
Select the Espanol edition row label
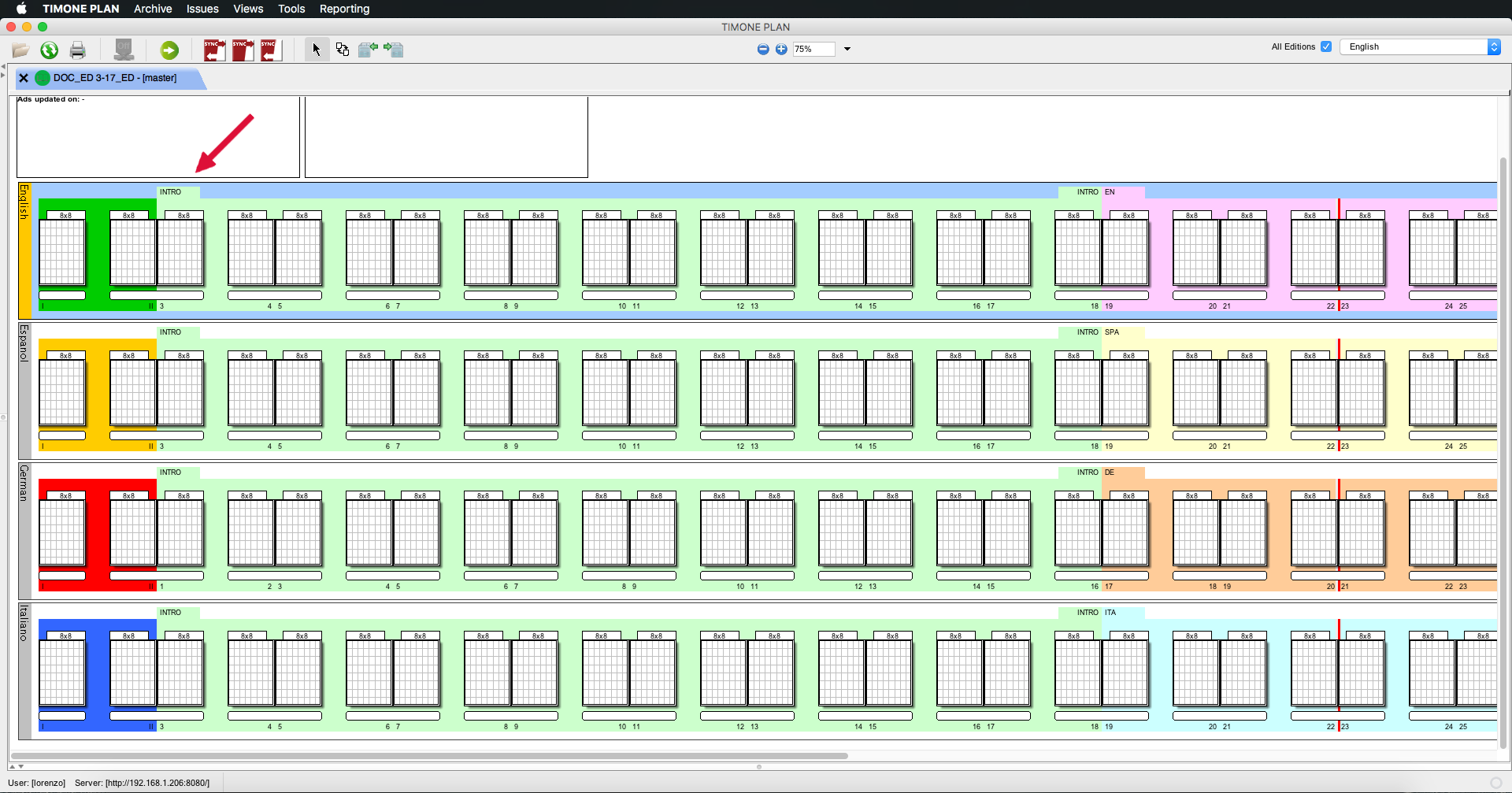24,343
